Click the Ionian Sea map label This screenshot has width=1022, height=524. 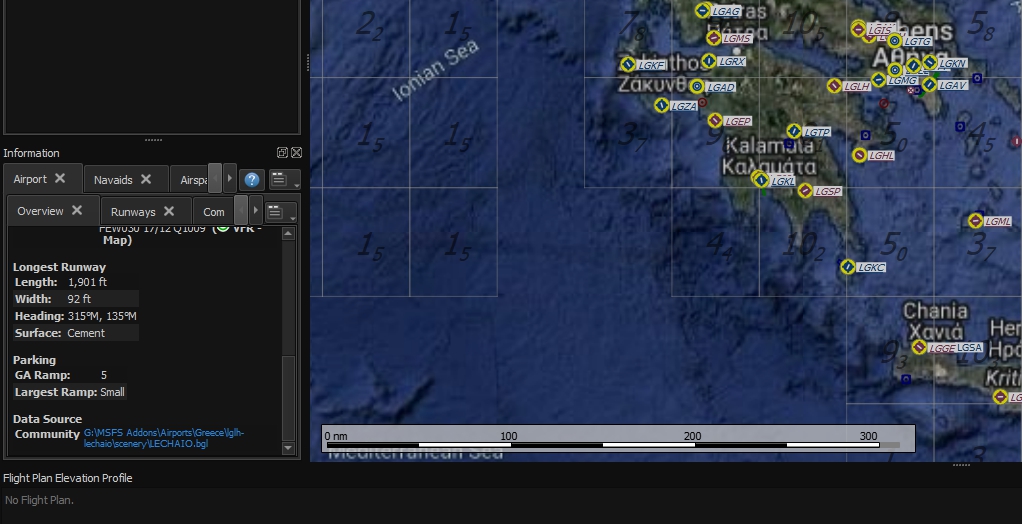click(437, 68)
